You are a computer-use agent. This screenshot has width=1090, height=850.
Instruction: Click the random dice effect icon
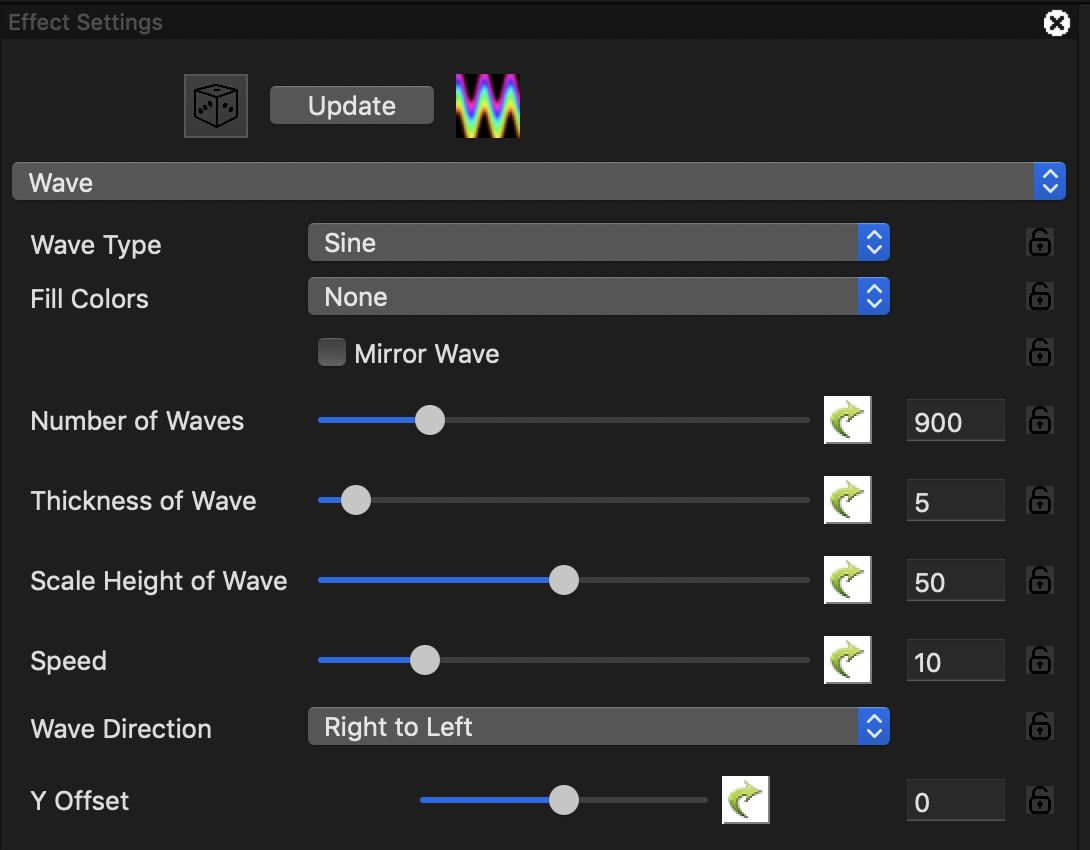[216, 106]
